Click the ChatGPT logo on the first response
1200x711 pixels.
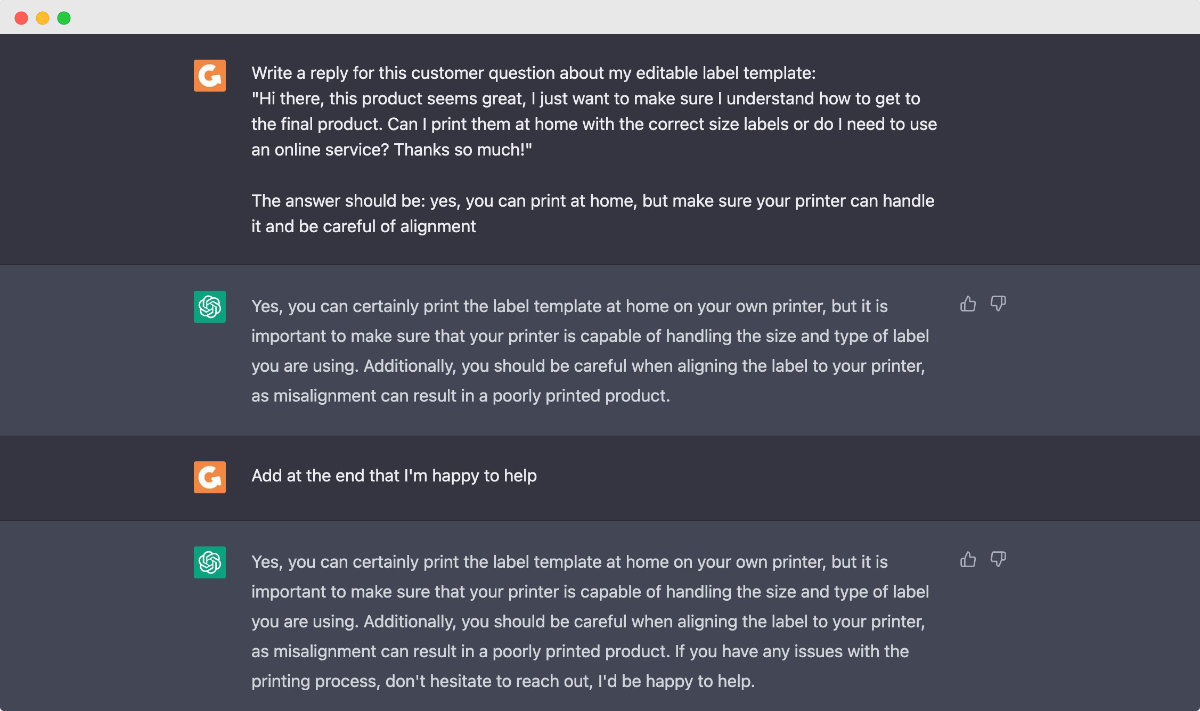pyautogui.click(x=210, y=307)
